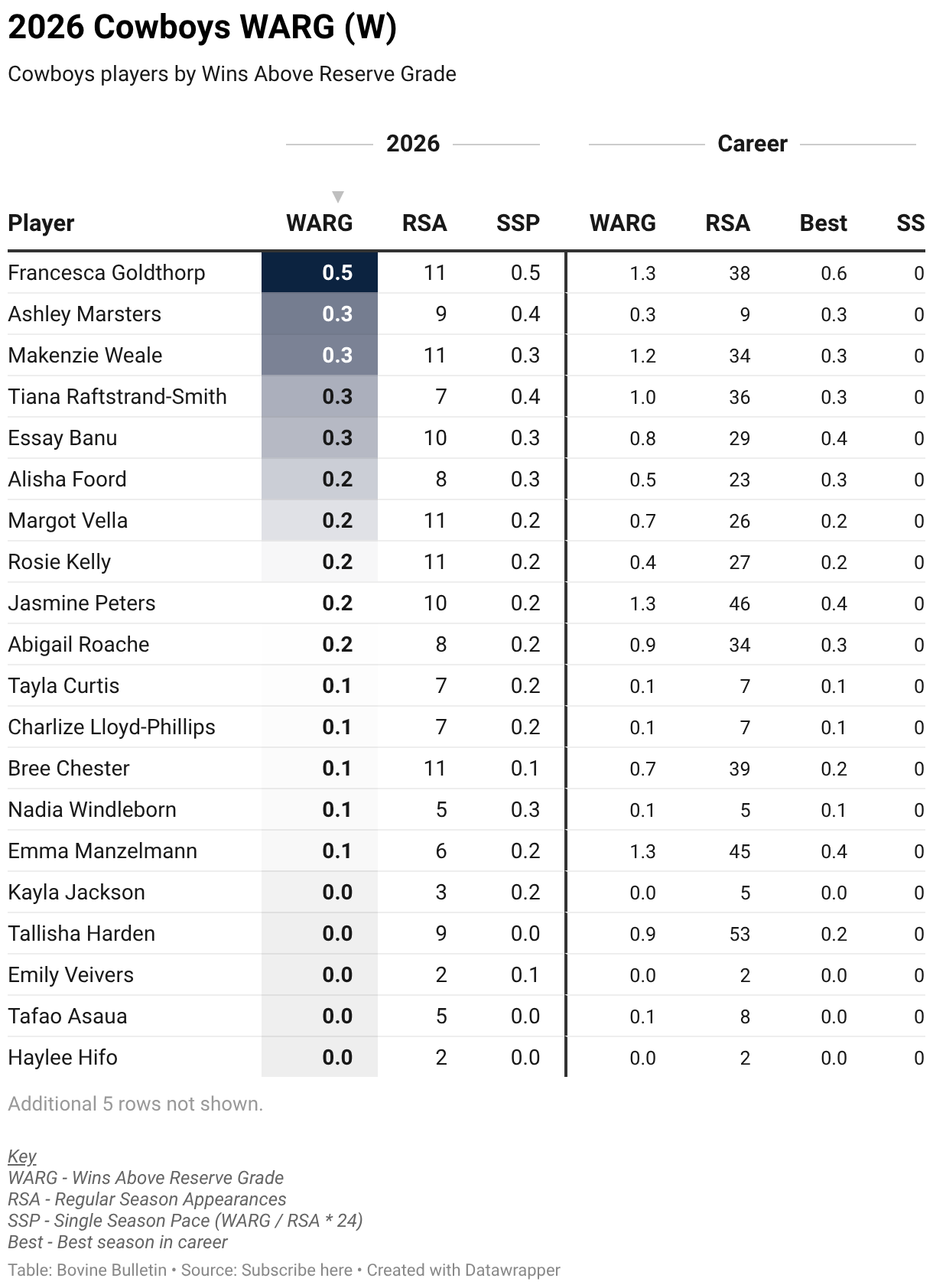
Task: Click the Additional 5 rows not shown text
Action: pos(135,1104)
